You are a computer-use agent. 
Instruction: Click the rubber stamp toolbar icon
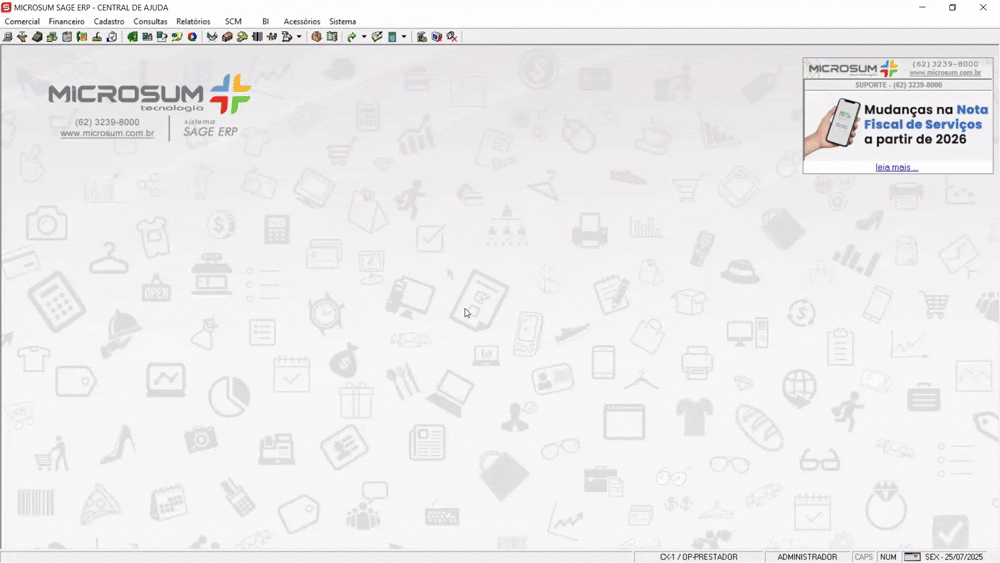97,37
